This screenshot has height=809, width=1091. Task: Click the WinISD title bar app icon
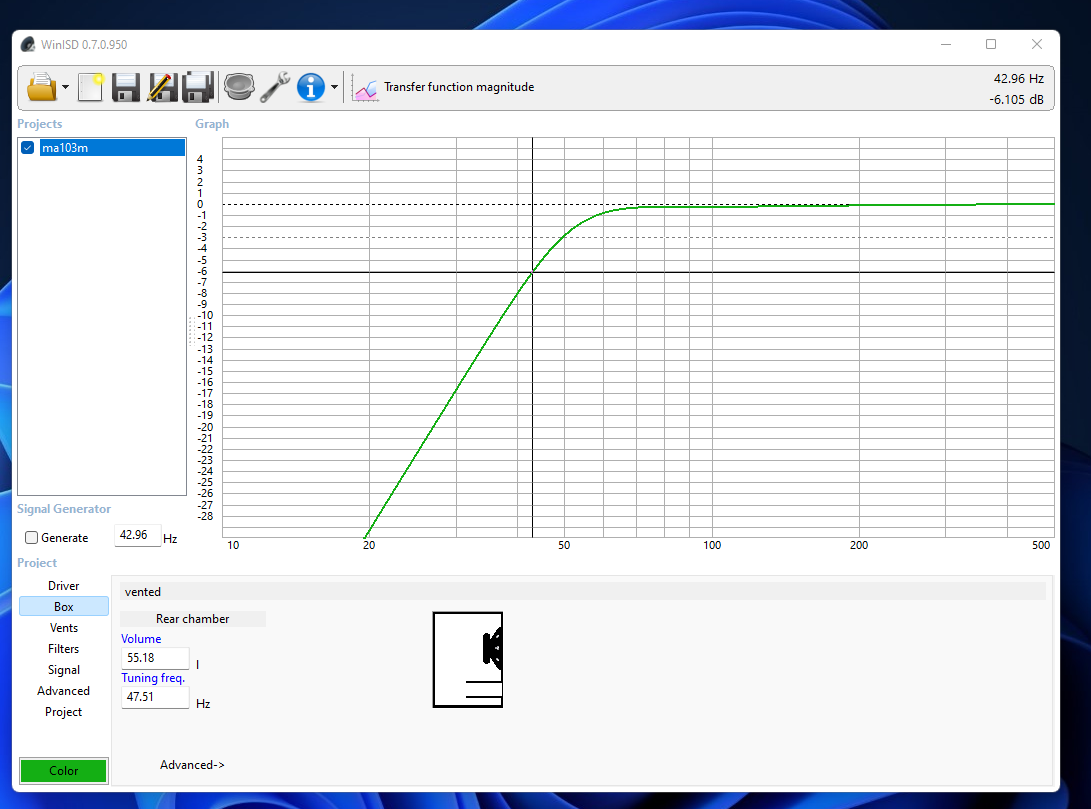[28, 45]
